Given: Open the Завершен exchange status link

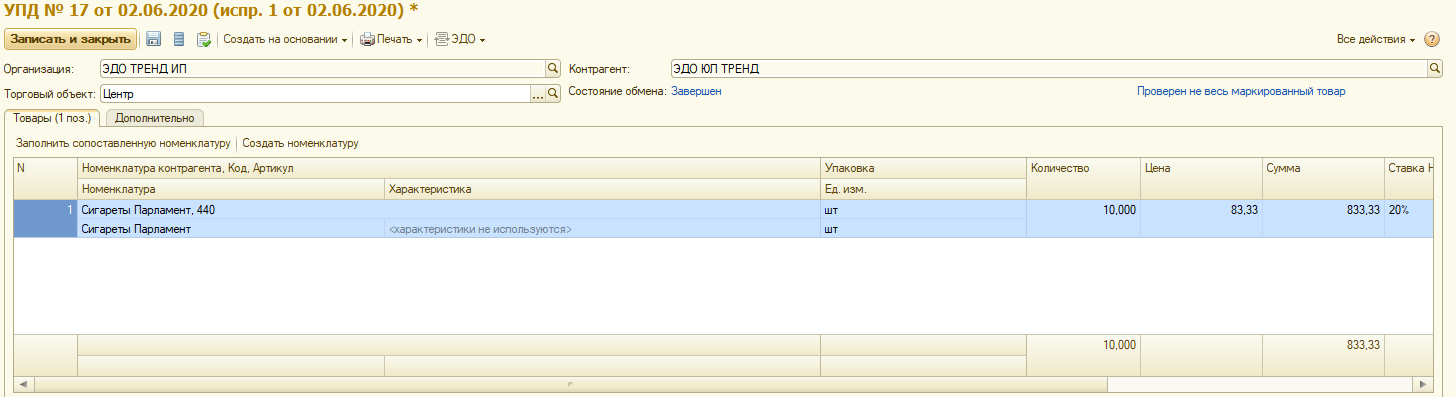Looking at the screenshot, I should (696, 91).
